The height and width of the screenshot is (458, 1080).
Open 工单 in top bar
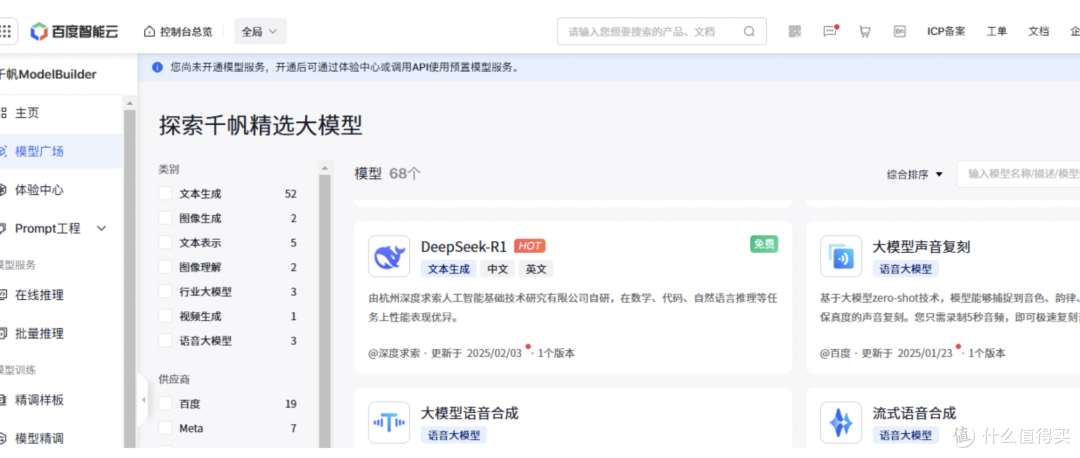[997, 32]
